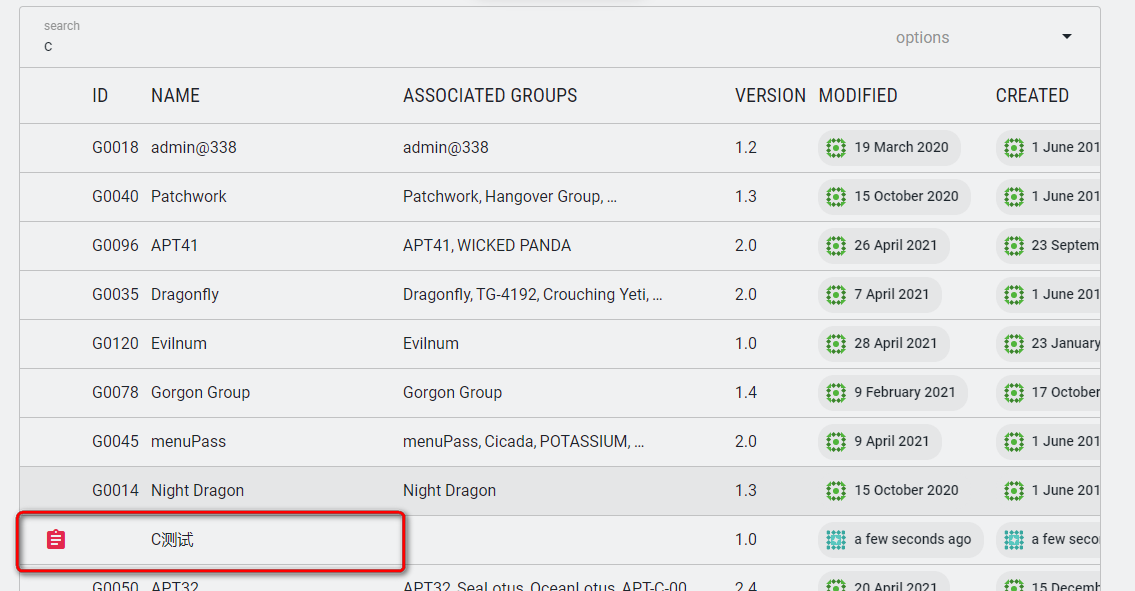Click the identicon beside menuPass's 9 April 2021 date
This screenshot has width=1135, height=591.
coord(835,441)
